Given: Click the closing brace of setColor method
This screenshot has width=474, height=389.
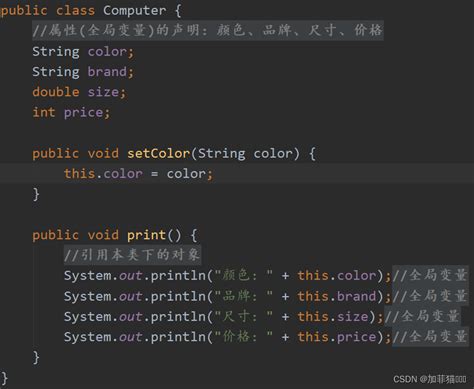Looking at the screenshot, I should pyautogui.click(x=36, y=194).
